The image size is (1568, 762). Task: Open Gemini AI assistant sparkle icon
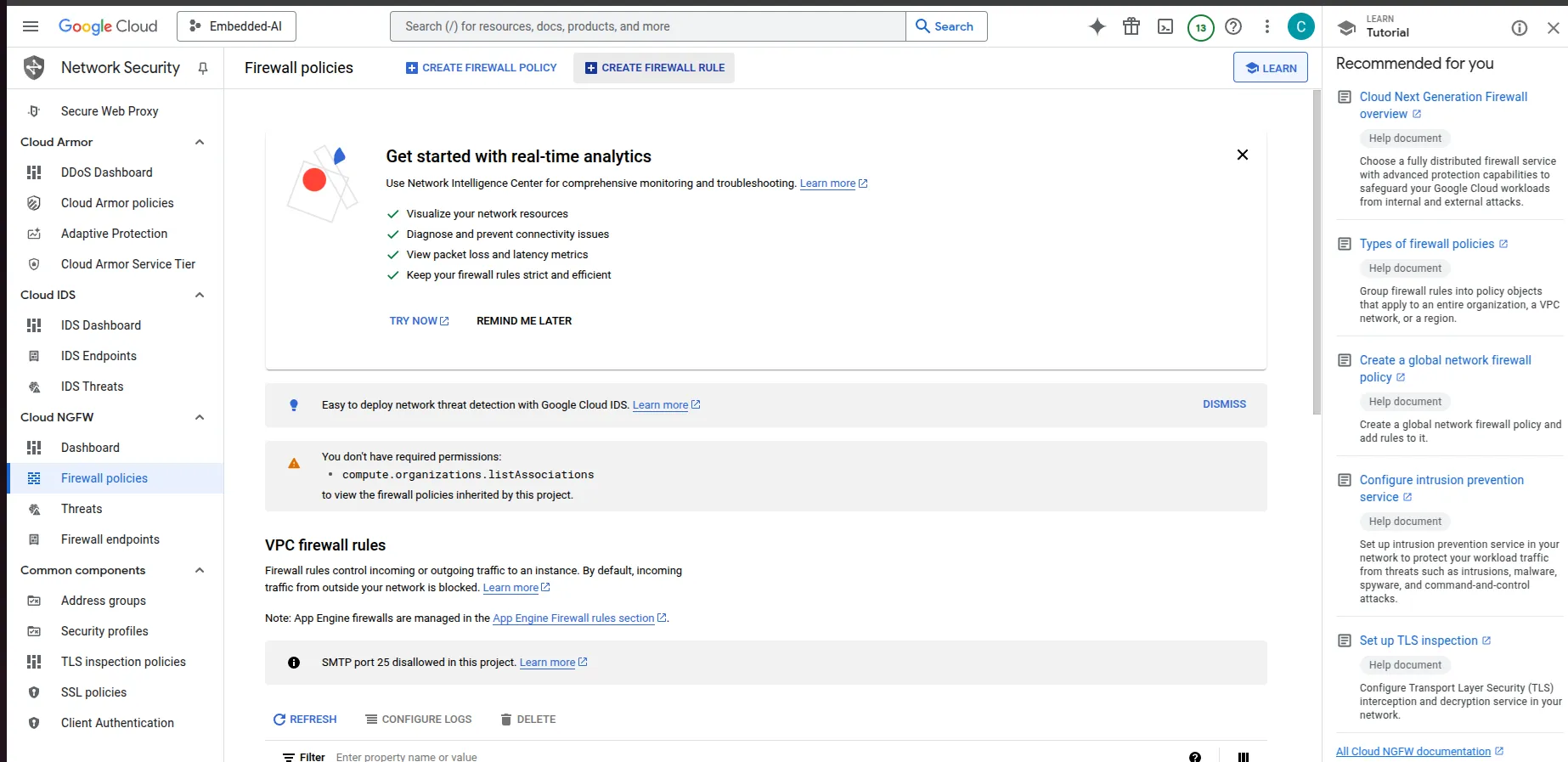click(x=1097, y=26)
